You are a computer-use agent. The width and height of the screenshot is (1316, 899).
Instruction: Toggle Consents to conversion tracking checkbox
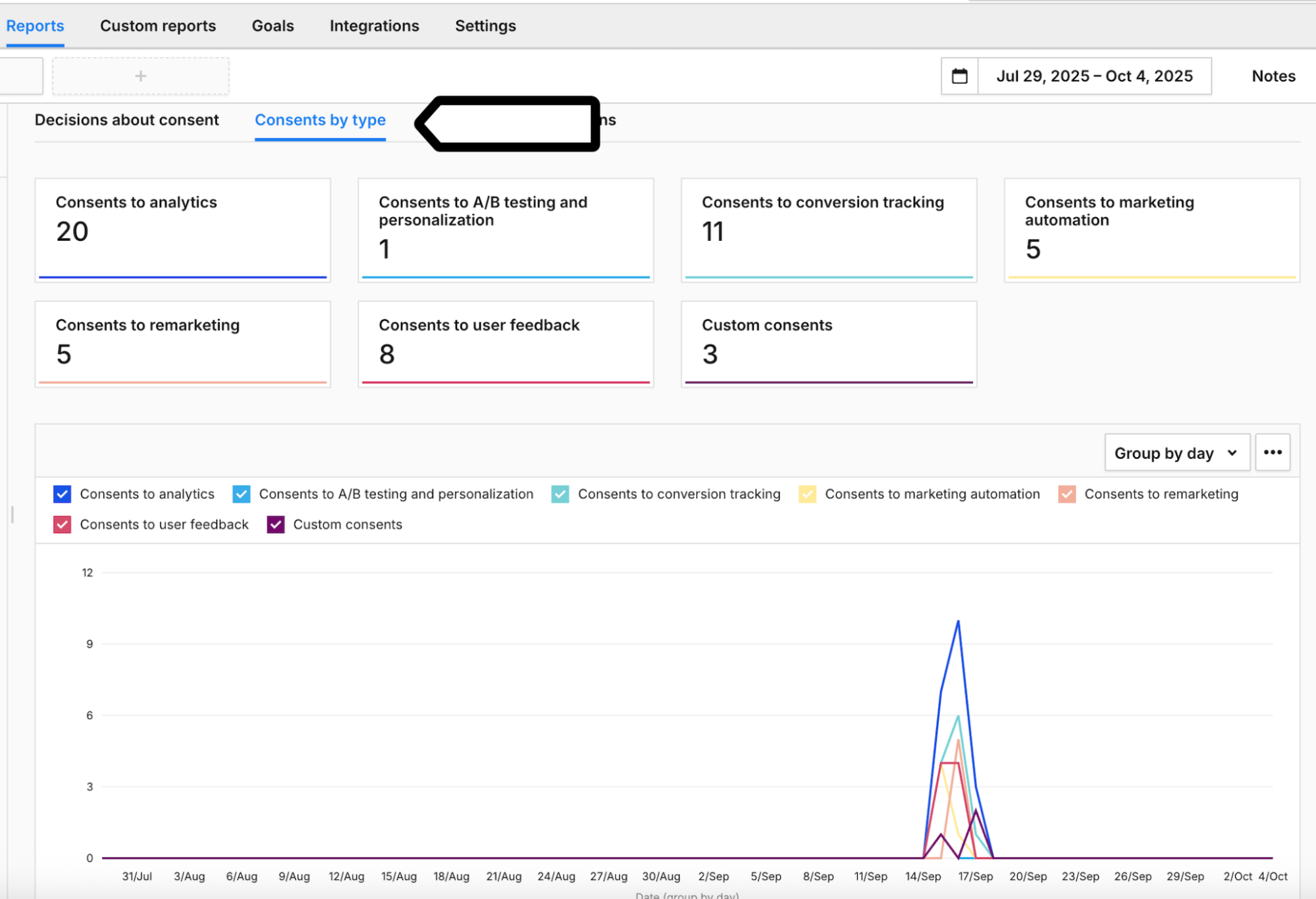pos(560,494)
